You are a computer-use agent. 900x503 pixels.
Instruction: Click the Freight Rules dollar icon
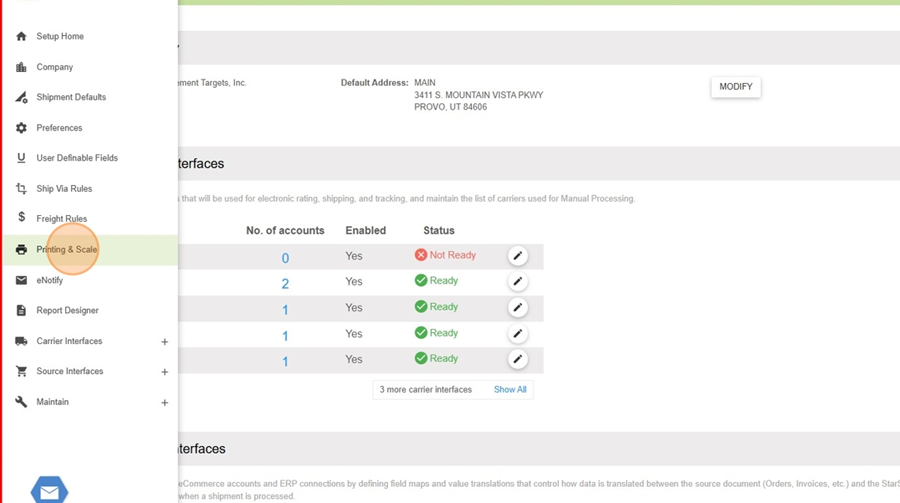[21, 218]
